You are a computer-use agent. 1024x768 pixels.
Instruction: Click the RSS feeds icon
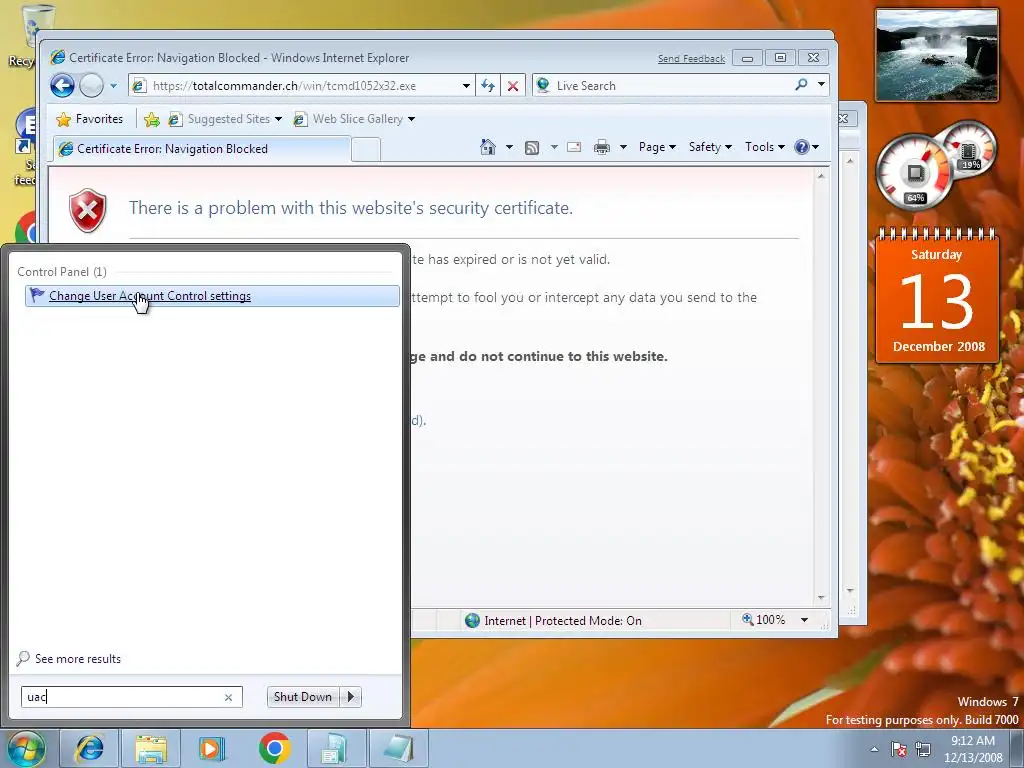pos(532,148)
